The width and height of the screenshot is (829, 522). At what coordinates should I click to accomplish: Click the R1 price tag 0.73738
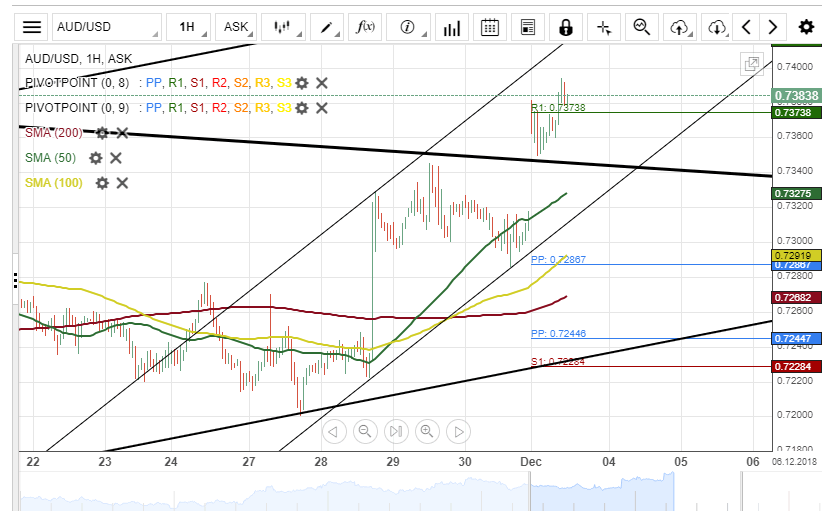pos(797,113)
